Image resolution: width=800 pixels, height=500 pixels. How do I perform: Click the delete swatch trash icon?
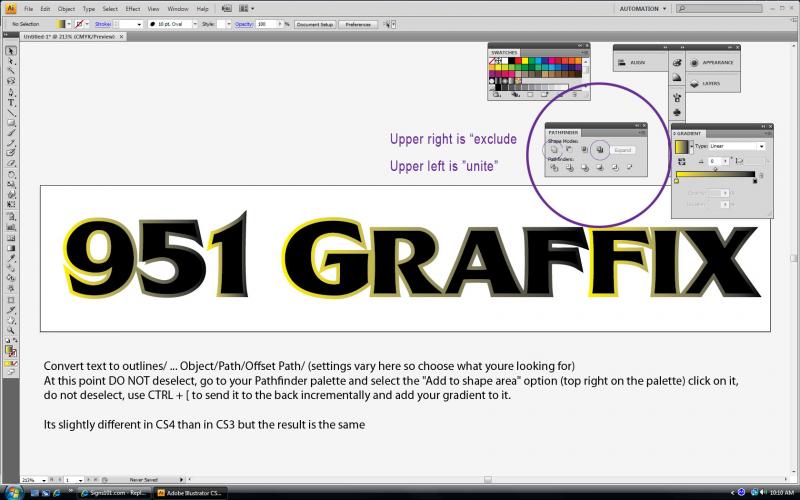[574, 94]
